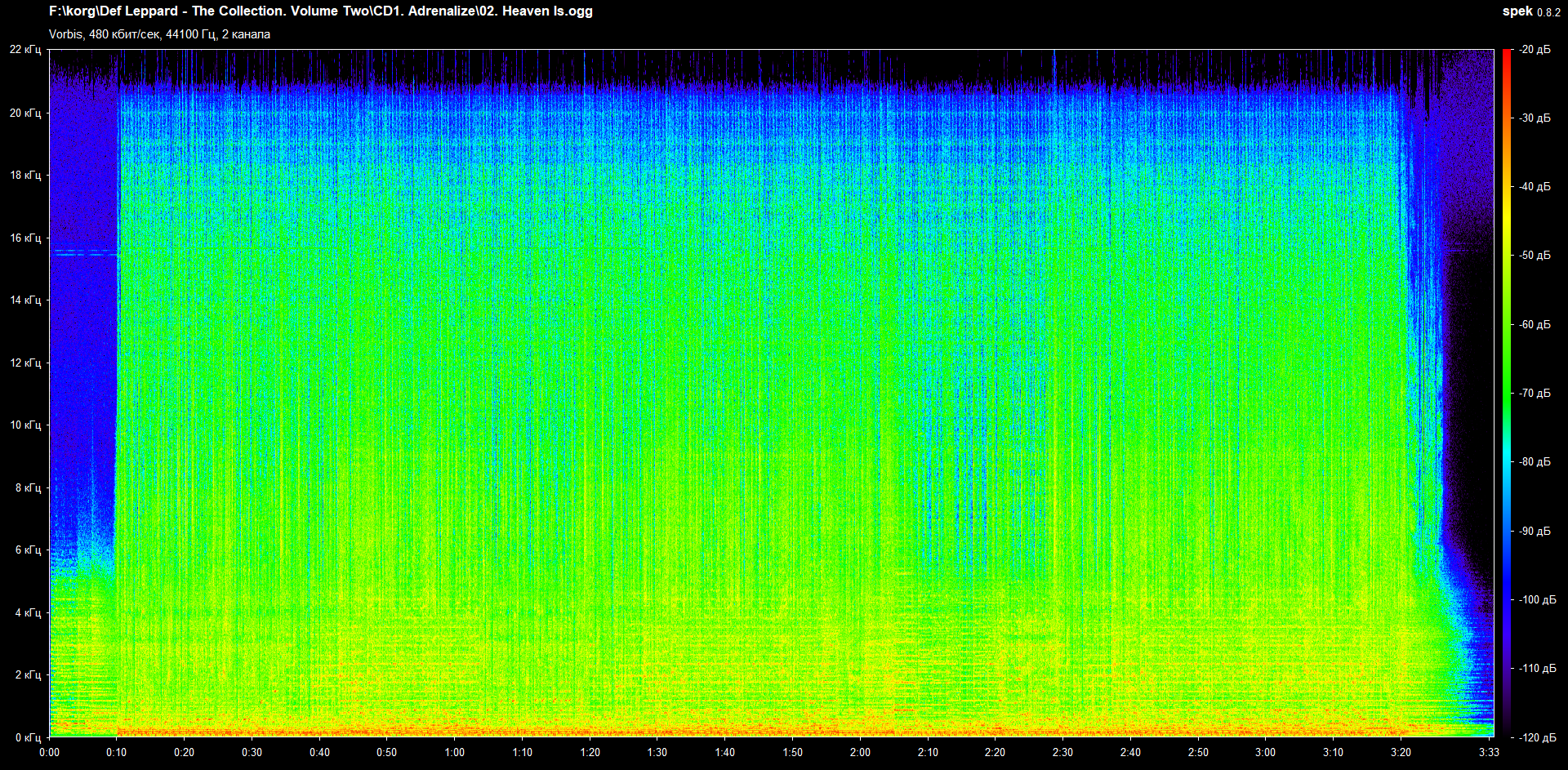The width and height of the screenshot is (1568, 770).
Task: Click the 4 кГц frequency label
Action: click(x=28, y=612)
